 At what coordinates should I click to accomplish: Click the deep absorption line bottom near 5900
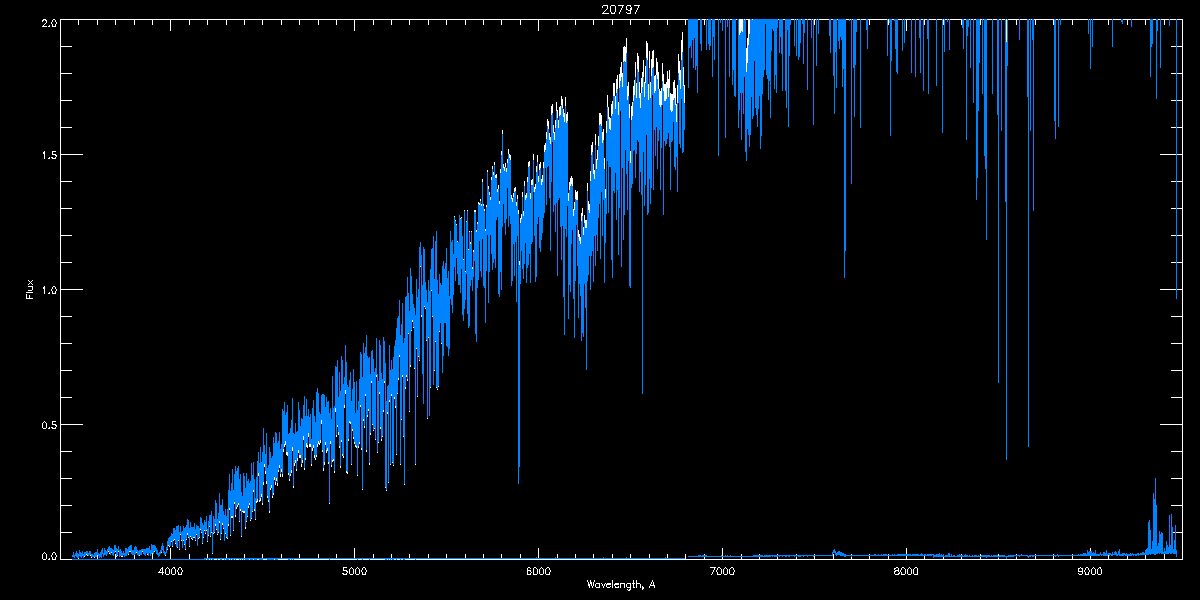(x=519, y=482)
